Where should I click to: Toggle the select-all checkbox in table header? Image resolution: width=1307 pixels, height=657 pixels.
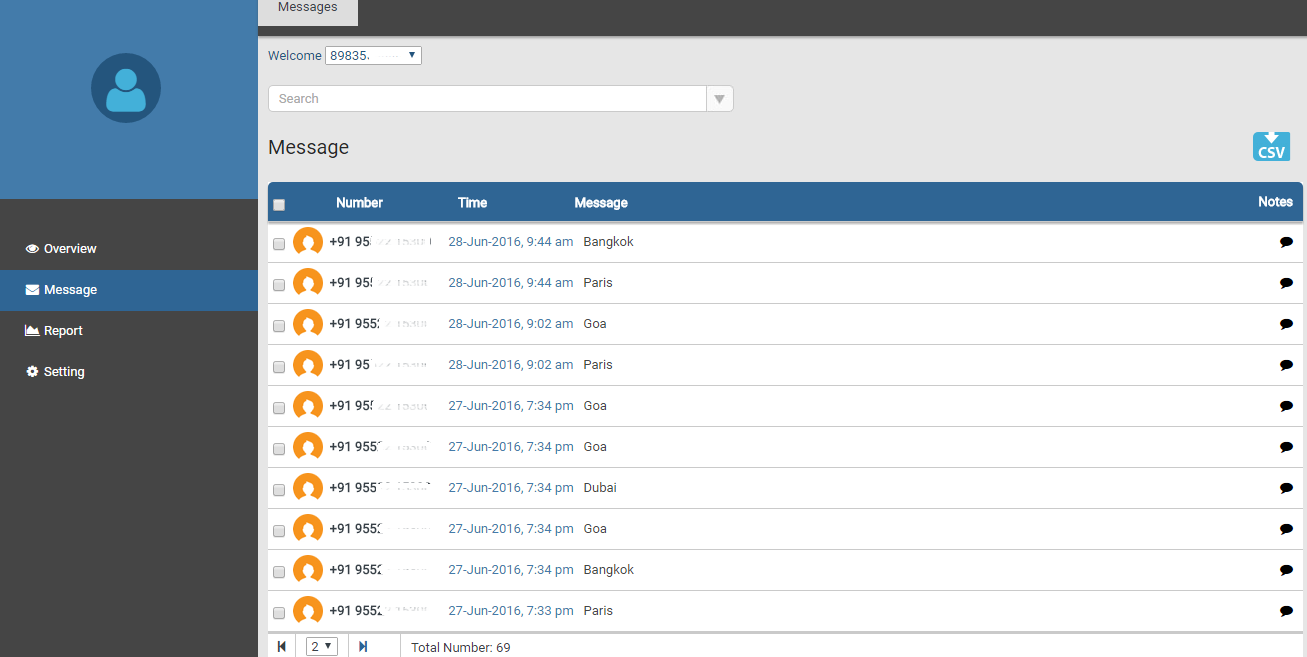click(279, 205)
